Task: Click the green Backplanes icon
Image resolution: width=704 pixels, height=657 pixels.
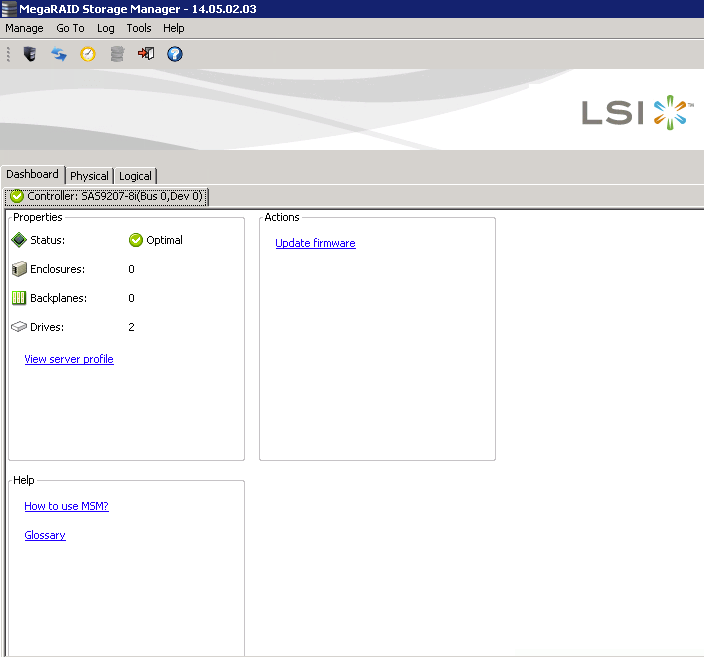Action: click(18, 298)
